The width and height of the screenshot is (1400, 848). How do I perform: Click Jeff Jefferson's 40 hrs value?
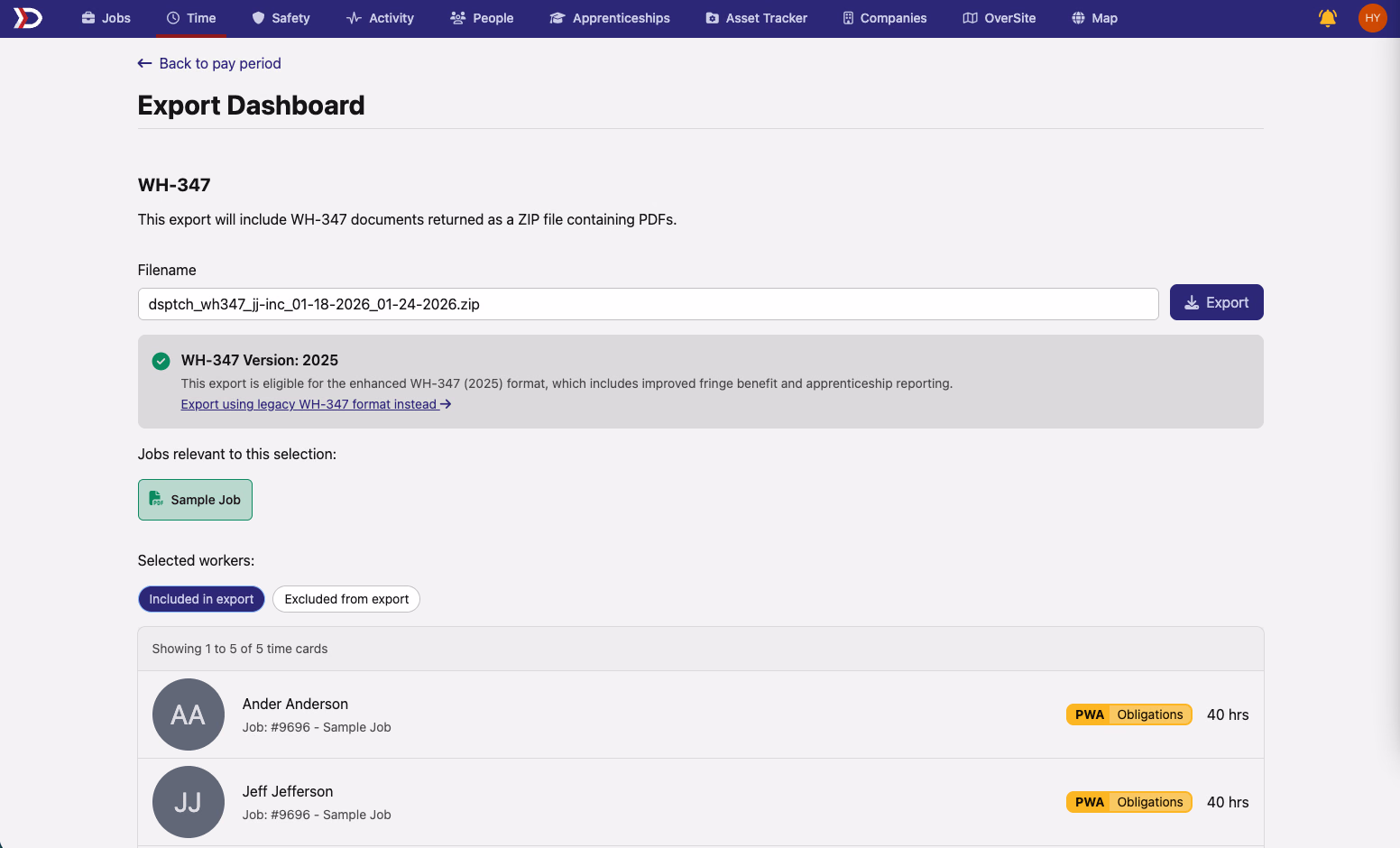(1228, 802)
